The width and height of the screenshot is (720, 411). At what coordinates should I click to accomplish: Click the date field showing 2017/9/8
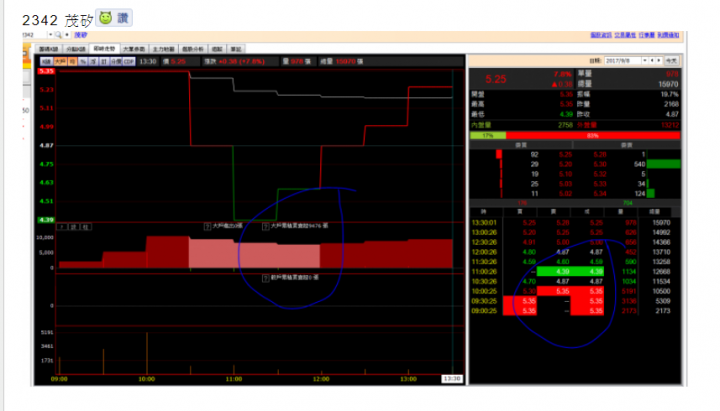(622, 61)
